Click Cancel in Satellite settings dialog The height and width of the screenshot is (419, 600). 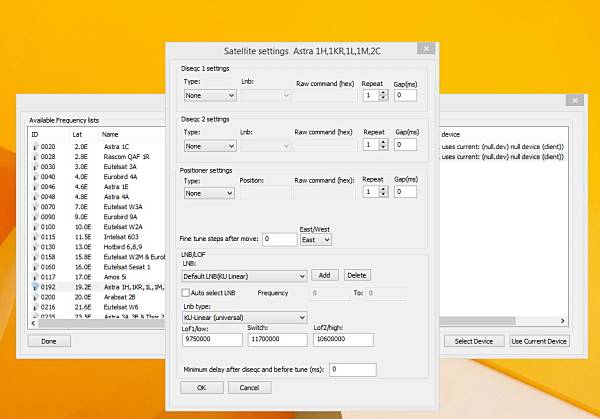249,388
